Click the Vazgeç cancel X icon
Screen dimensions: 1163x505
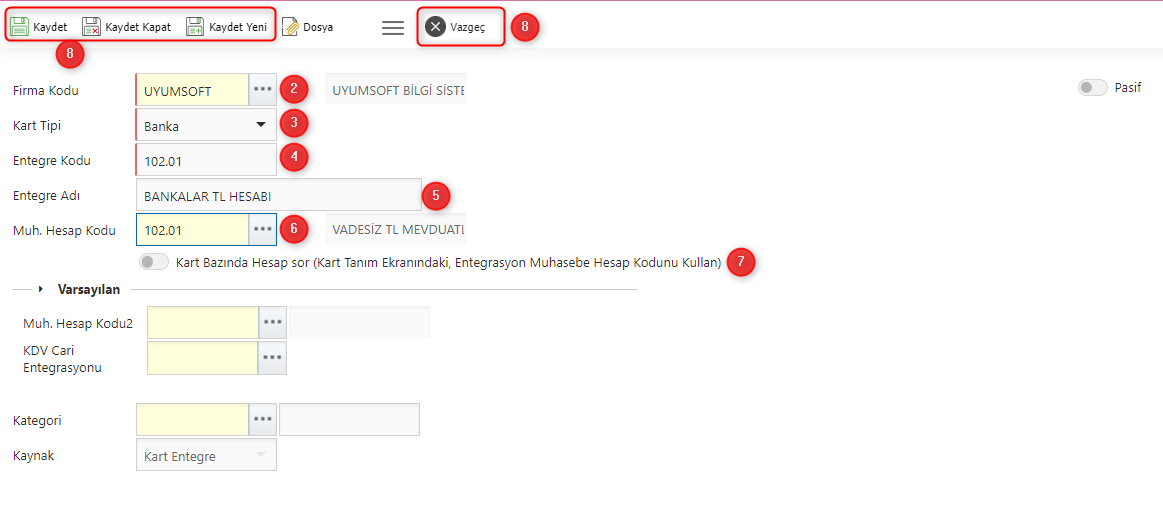435,27
